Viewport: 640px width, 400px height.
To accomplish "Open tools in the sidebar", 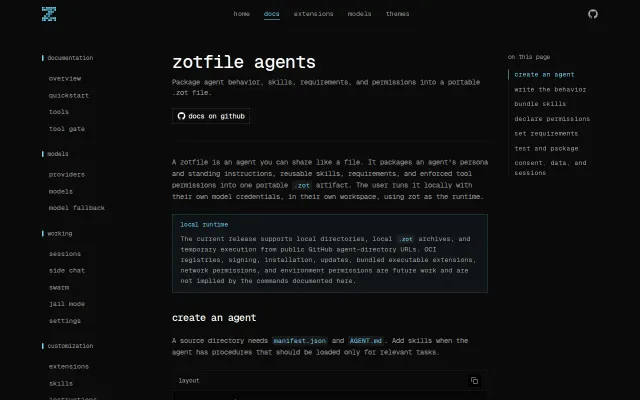I will [59, 112].
